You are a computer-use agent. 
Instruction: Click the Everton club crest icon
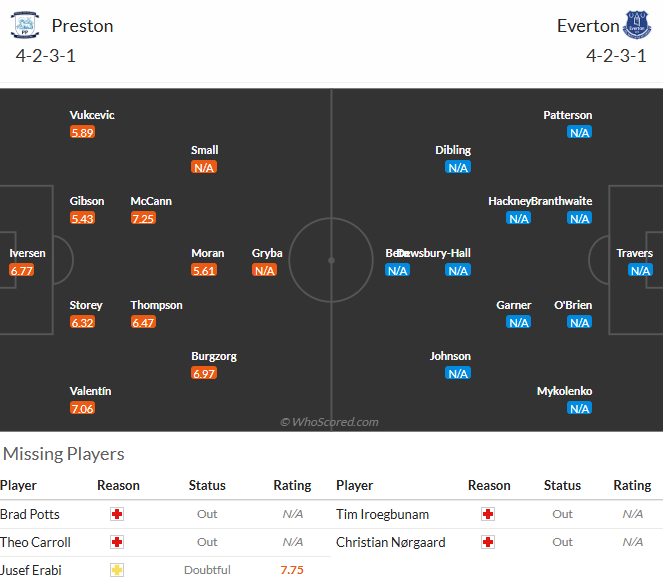coord(637,25)
